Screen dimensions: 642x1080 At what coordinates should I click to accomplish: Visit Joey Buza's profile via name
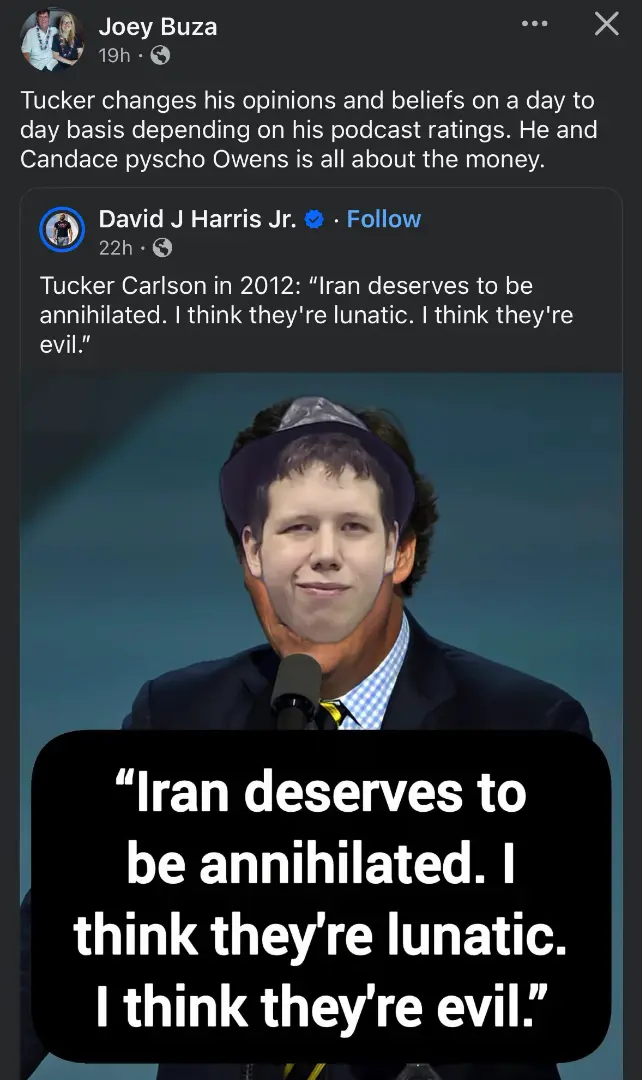pos(158,27)
